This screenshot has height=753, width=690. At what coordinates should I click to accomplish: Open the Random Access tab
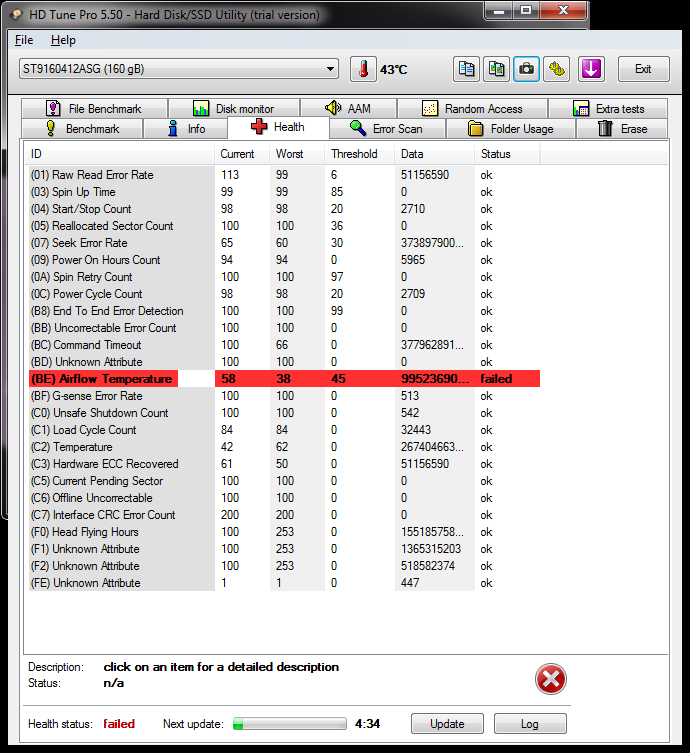pyautogui.click(x=472, y=109)
